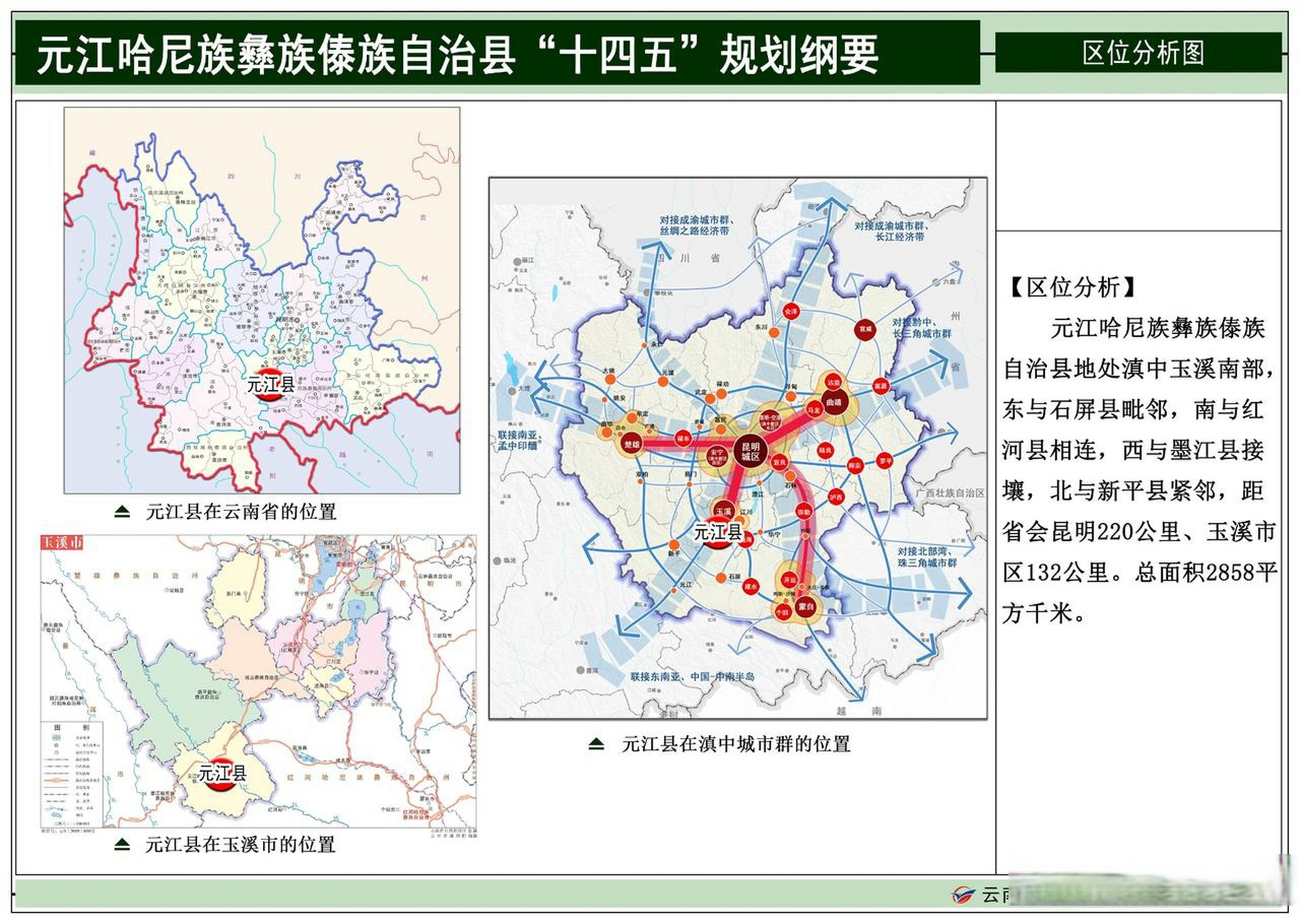The image size is (1300, 924).
Task: Select the 昆明城区 node on the city cluster map
Action: tap(750, 452)
